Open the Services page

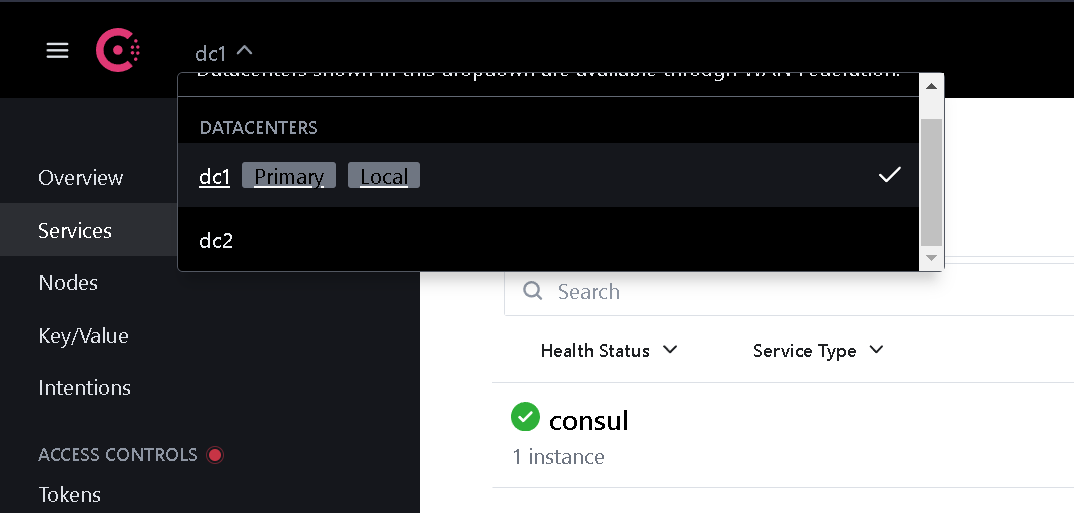75,230
